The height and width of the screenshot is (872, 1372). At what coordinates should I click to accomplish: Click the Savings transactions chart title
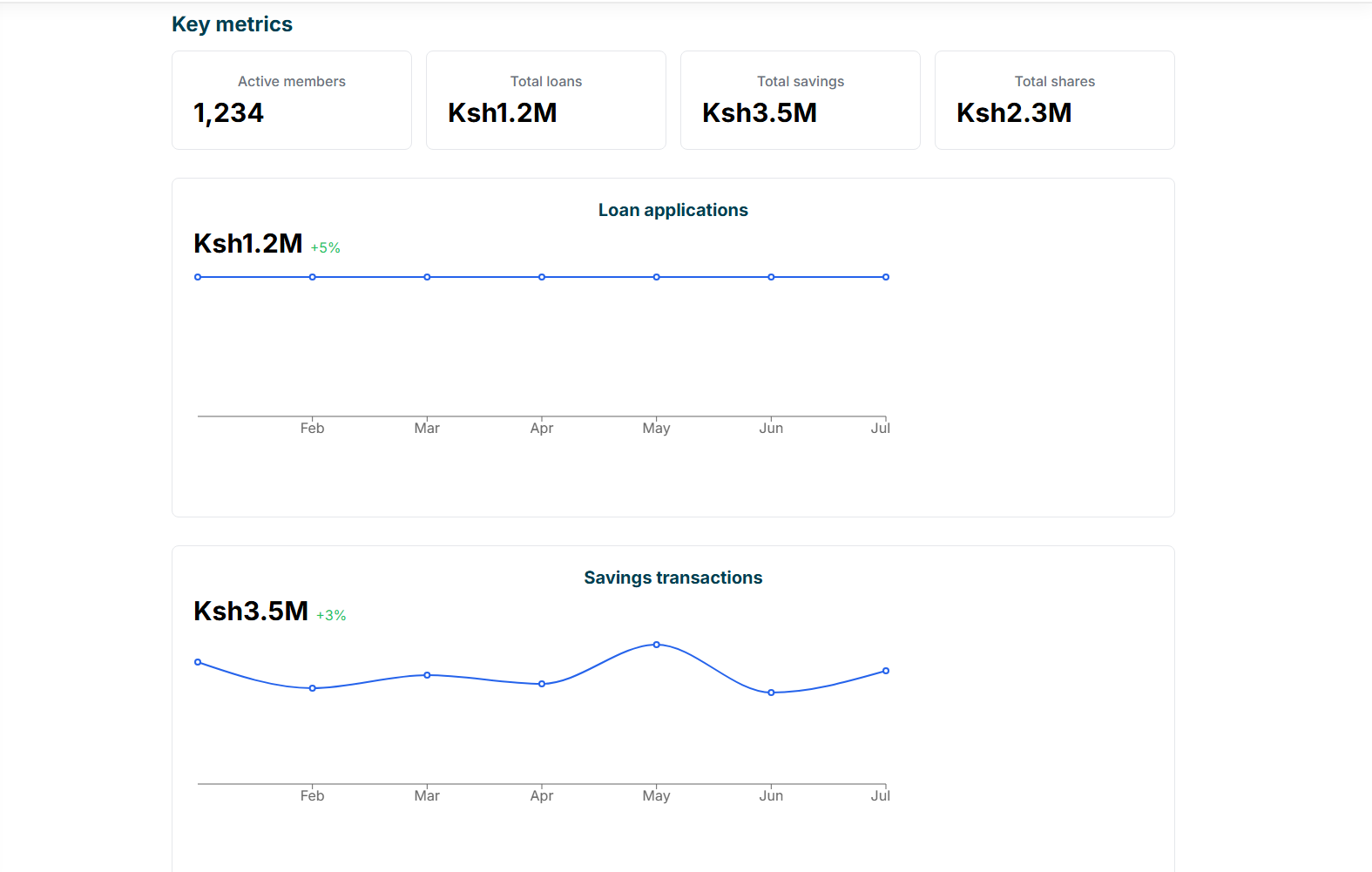tap(673, 578)
